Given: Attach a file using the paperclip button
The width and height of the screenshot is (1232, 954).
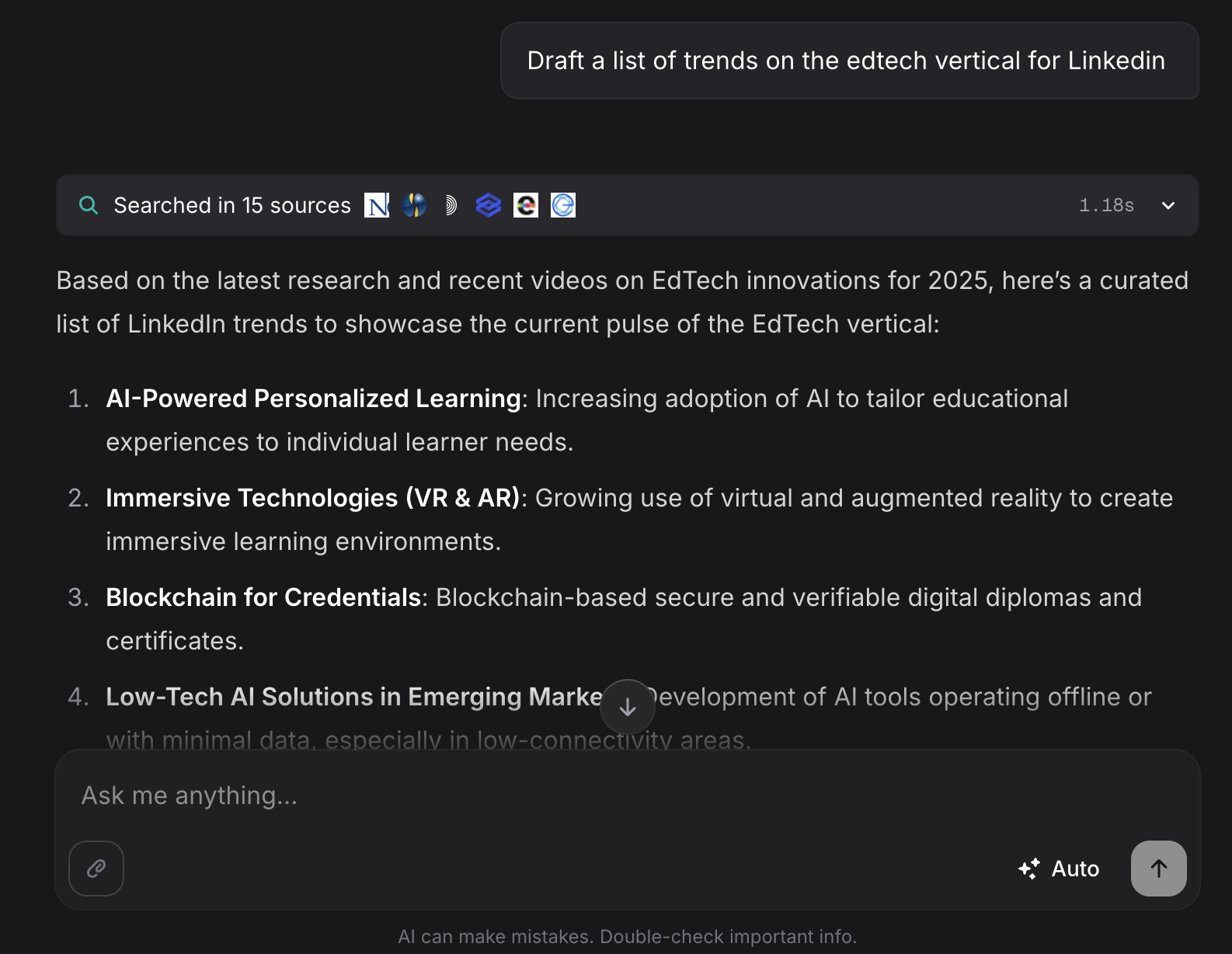Looking at the screenshot, I should point(96,869).
